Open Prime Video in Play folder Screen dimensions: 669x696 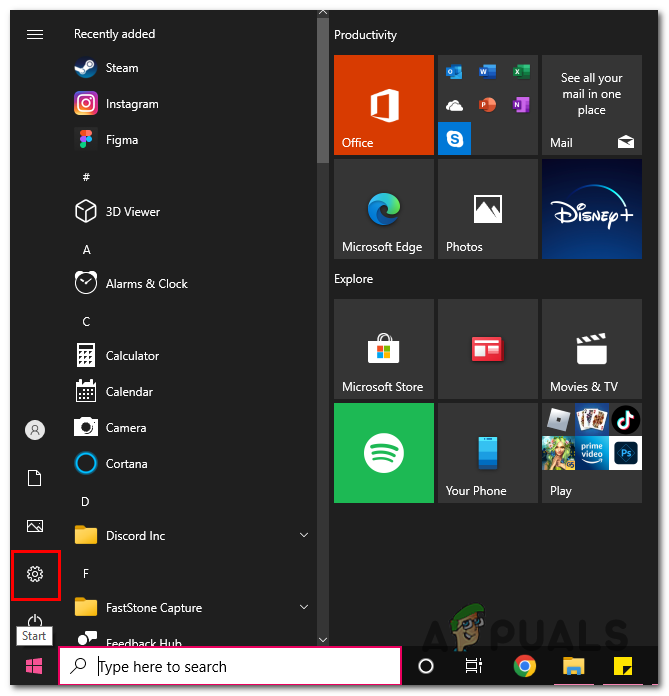[x=592, y=453]
